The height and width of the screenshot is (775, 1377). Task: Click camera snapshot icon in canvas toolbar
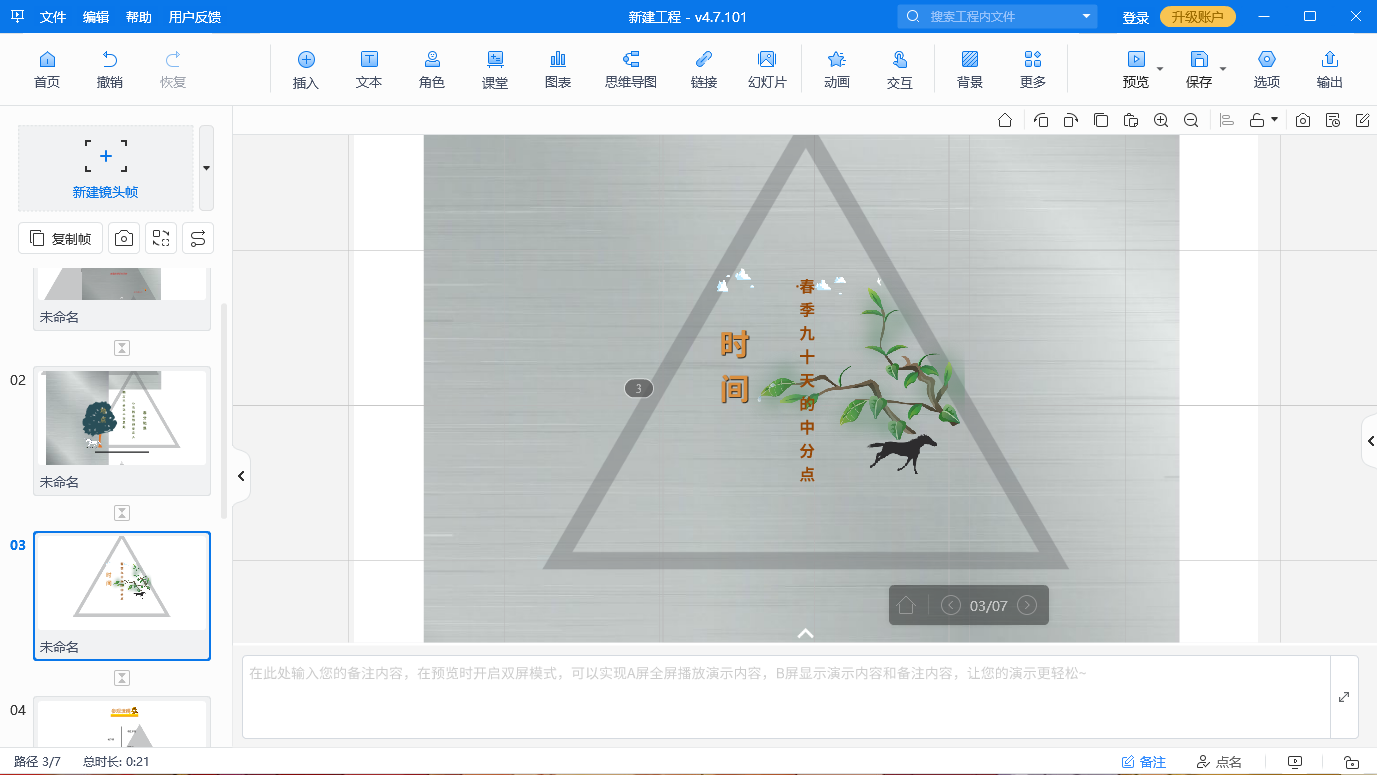pos(1303,120)
